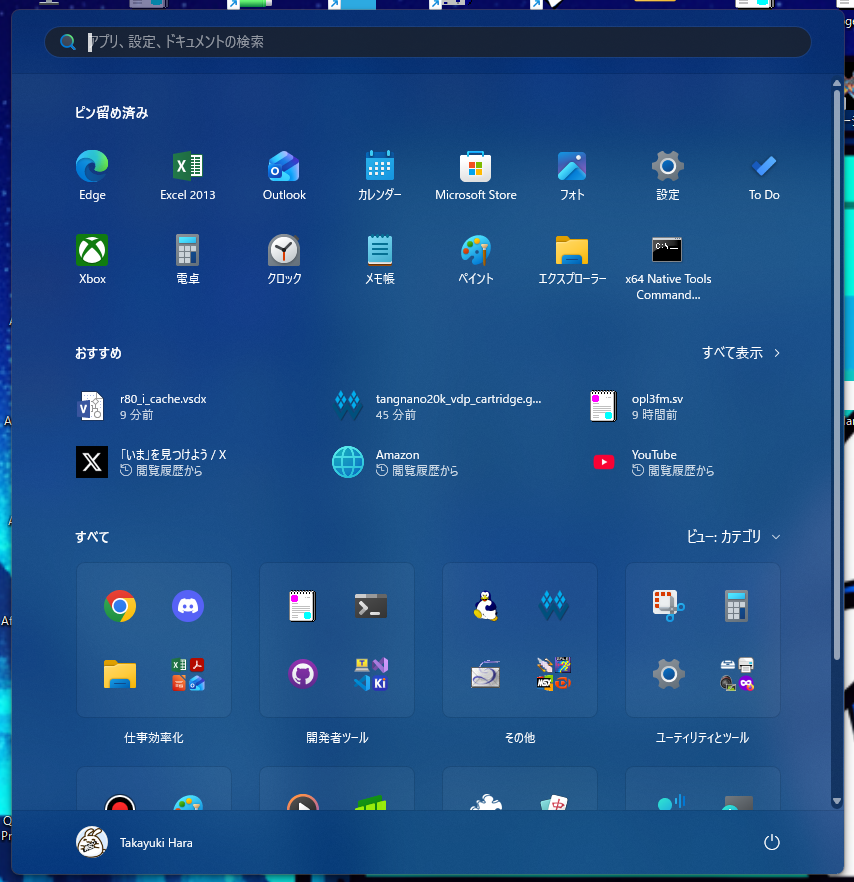Viewport: 854px width, 882px height.
Task: Launch the To Do app
Action: (x=763, y=176)
